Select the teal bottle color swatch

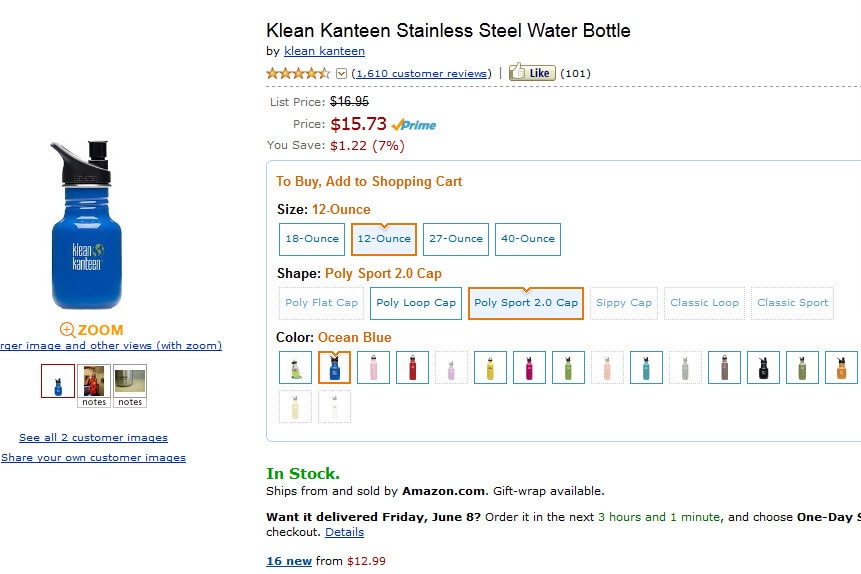[646, 367]
